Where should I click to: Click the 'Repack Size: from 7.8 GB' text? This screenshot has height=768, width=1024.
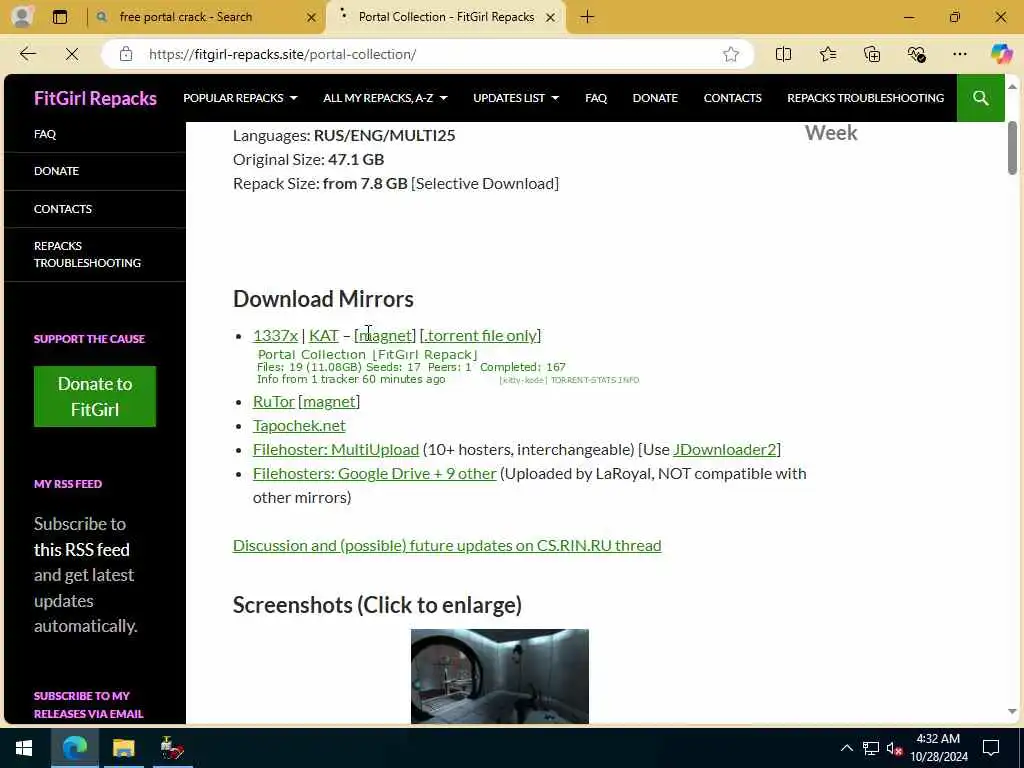pyautogui.click(x=320, y=184)
